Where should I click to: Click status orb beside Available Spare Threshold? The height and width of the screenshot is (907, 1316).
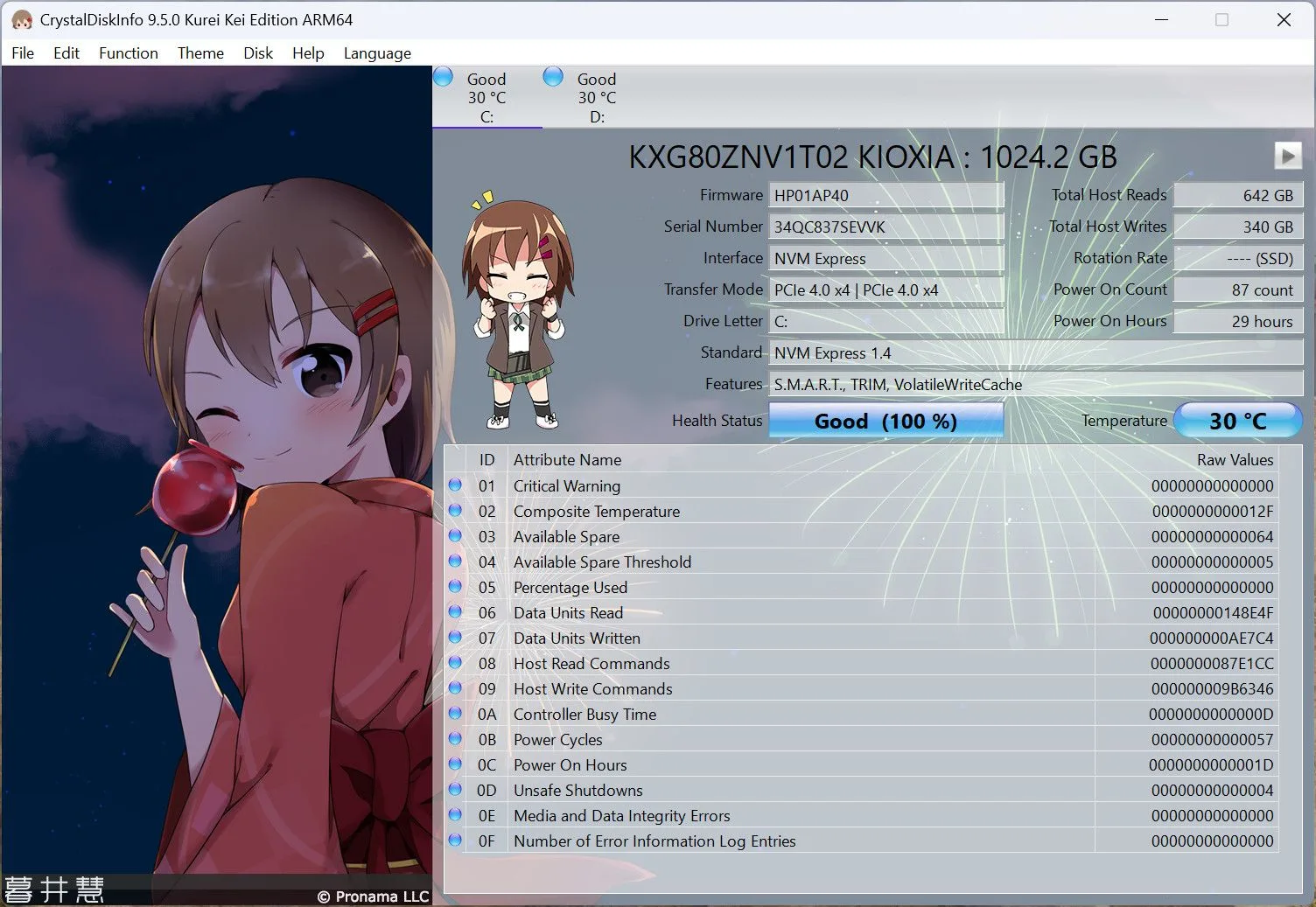pyautogui.click(x=455, y=561)
